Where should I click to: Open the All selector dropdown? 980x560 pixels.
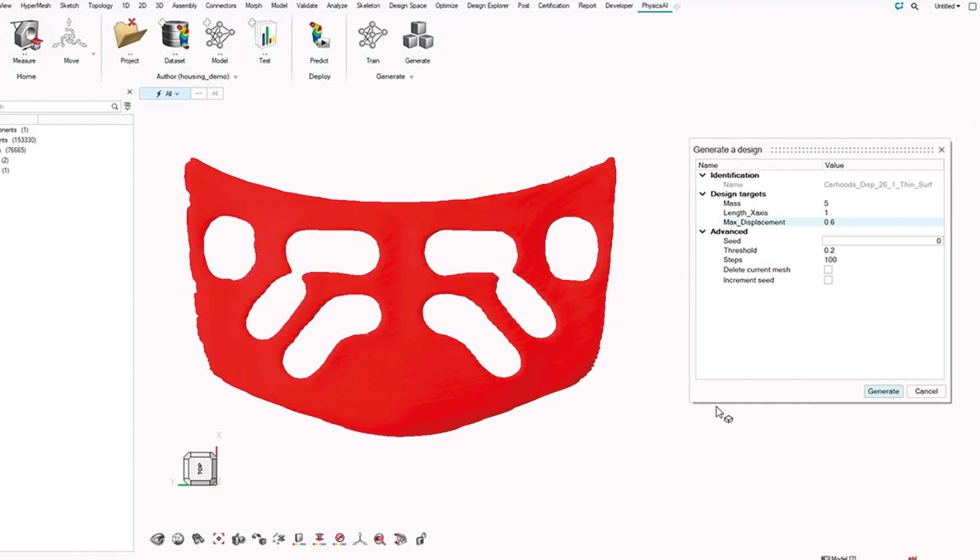click(x=165, y=94)
